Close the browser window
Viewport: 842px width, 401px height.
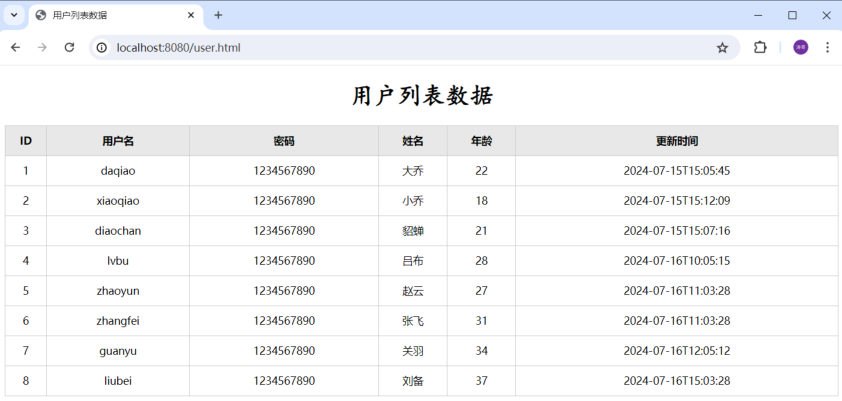point(826,16)
